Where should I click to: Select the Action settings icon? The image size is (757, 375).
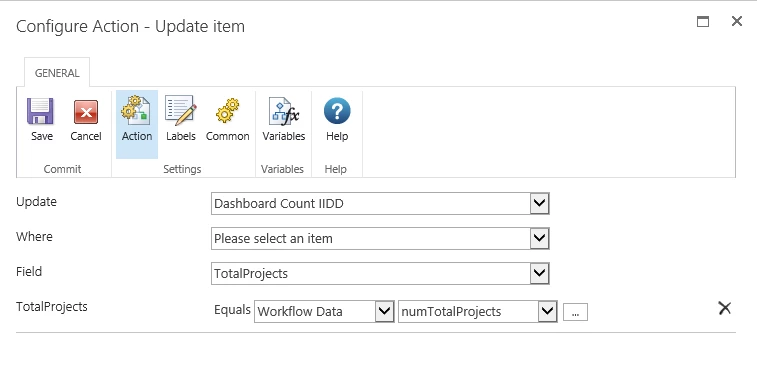pyautogui.click(x=136, y=110)
